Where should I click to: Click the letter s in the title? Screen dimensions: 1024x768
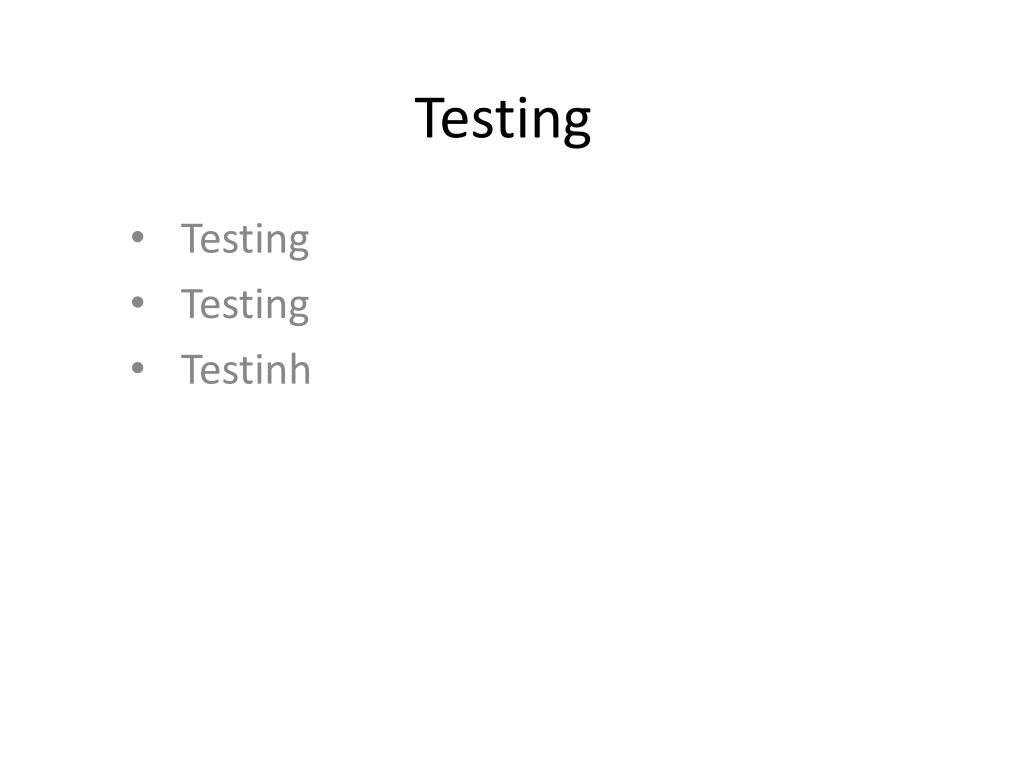point(481,123)
